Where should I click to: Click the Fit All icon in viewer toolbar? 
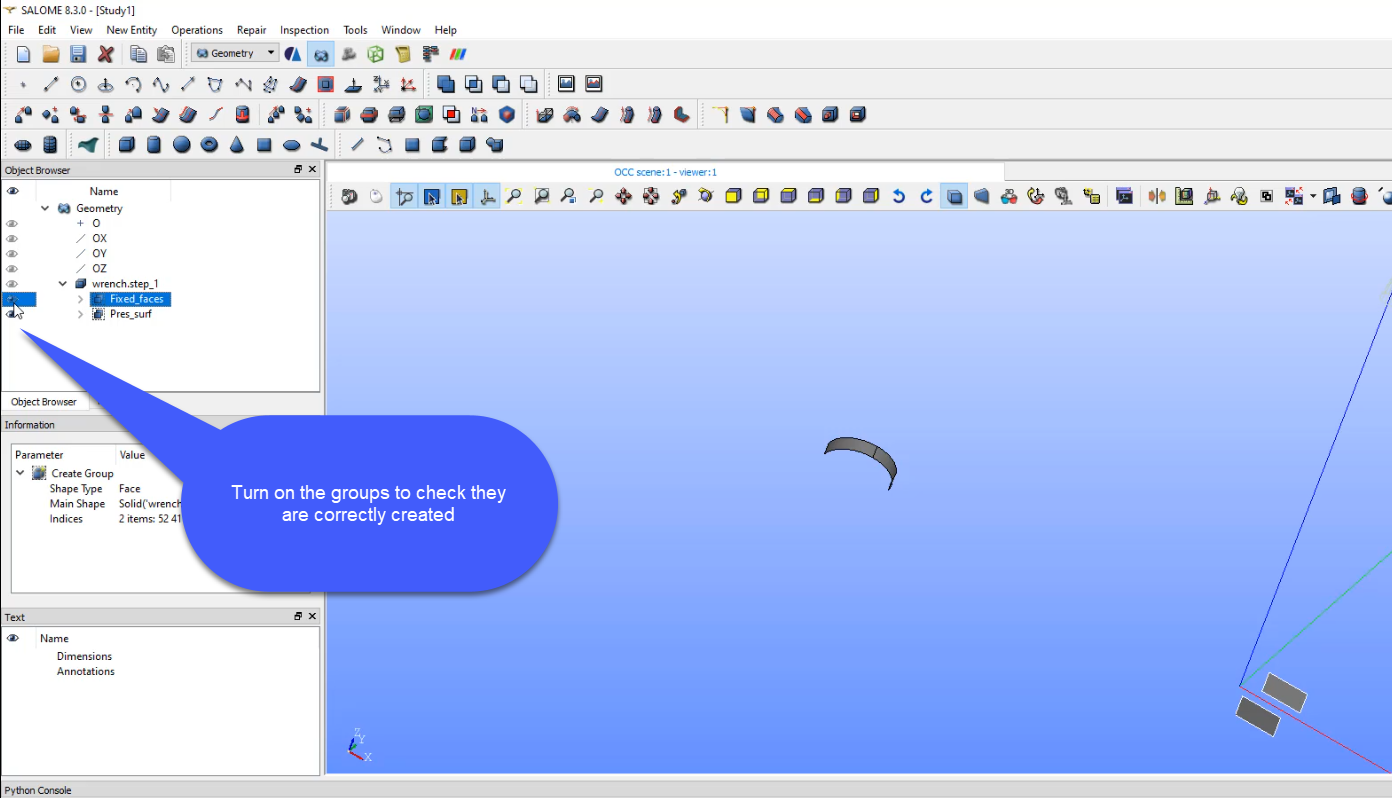pos(514,195)
